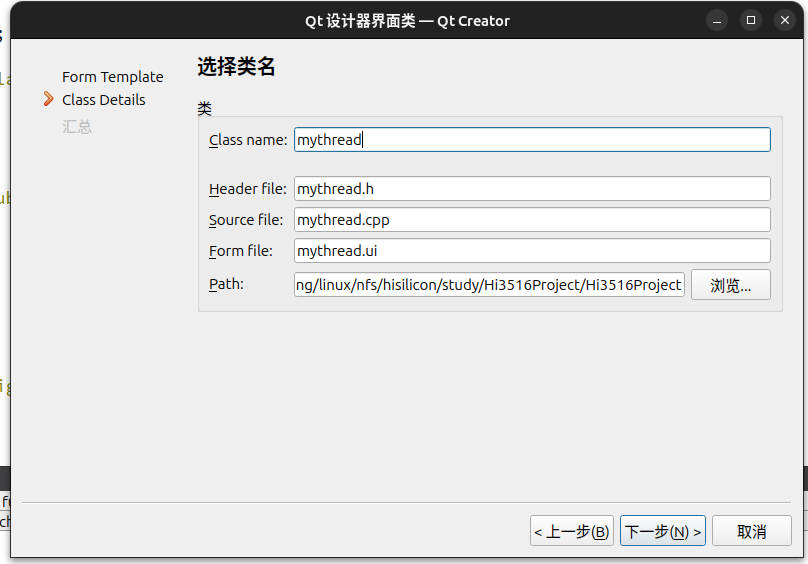The width and height of the screenshot is (808, 564).
Task: Cancel the wizard with 取消
Action: pos(751,532)
